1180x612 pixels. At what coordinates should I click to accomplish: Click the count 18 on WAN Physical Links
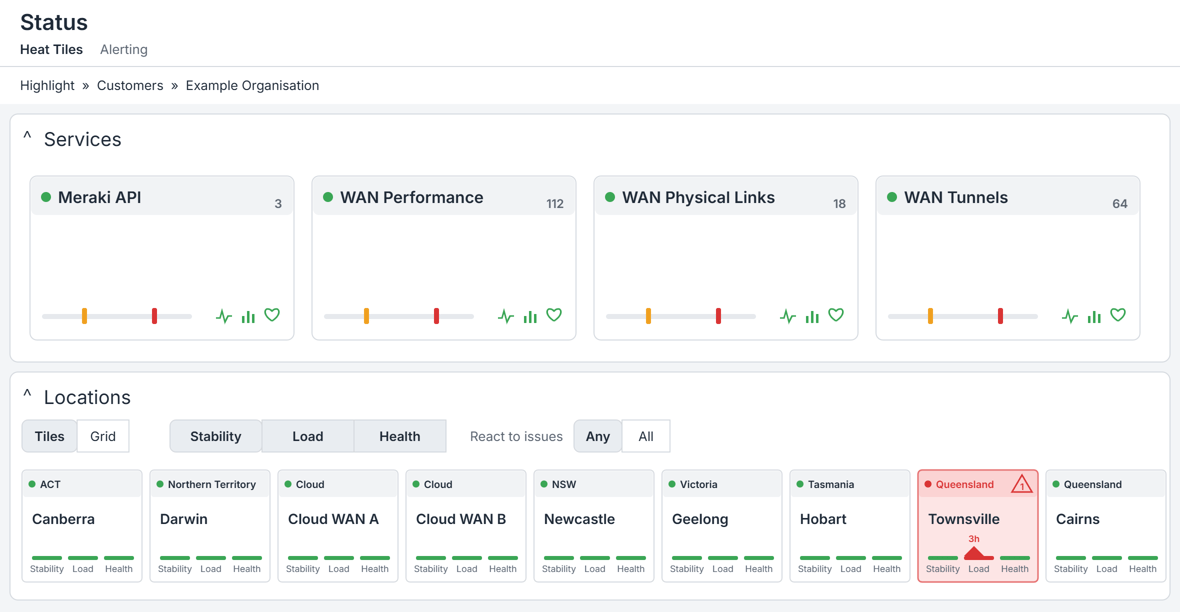coord(839,204)
